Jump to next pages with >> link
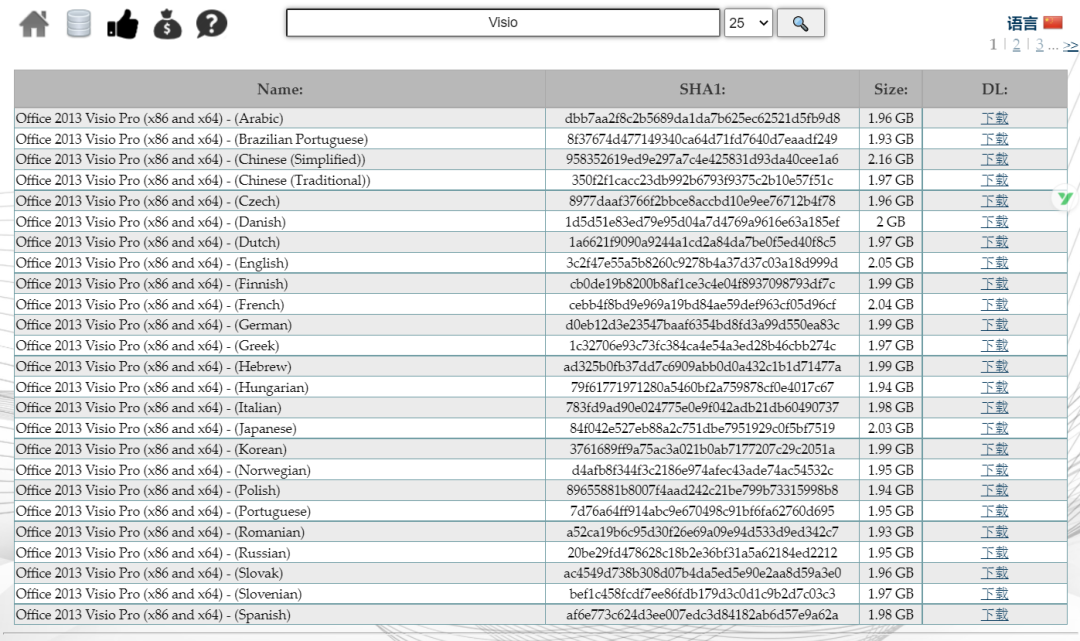 1071,45
